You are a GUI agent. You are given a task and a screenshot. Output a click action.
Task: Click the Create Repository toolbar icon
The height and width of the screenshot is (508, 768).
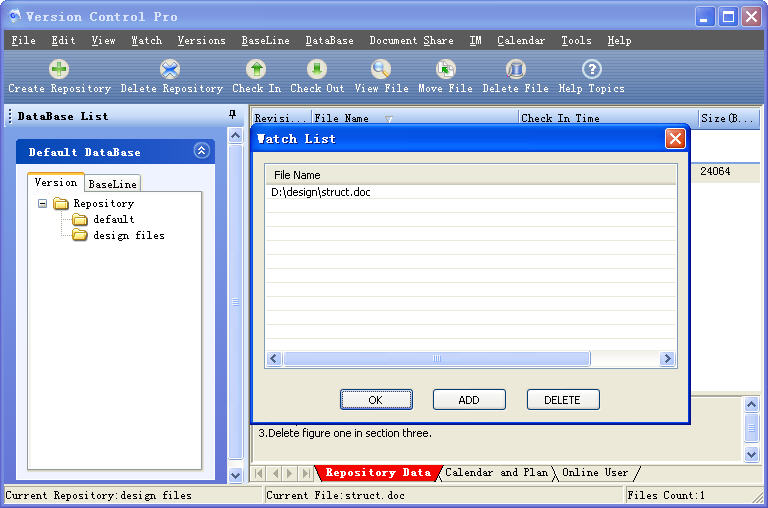click(59, 69)
